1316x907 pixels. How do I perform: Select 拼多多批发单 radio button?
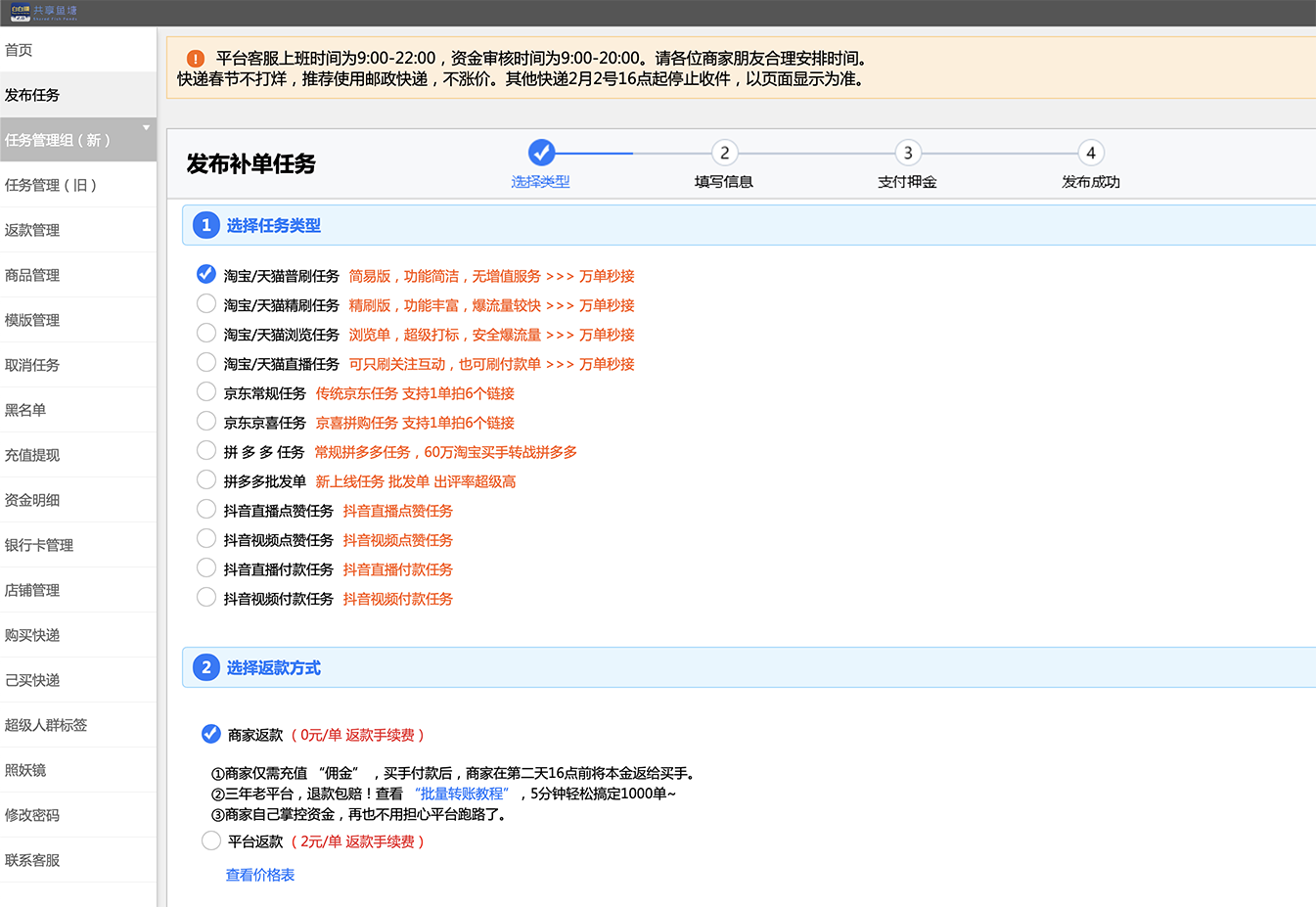coord(206,479)
